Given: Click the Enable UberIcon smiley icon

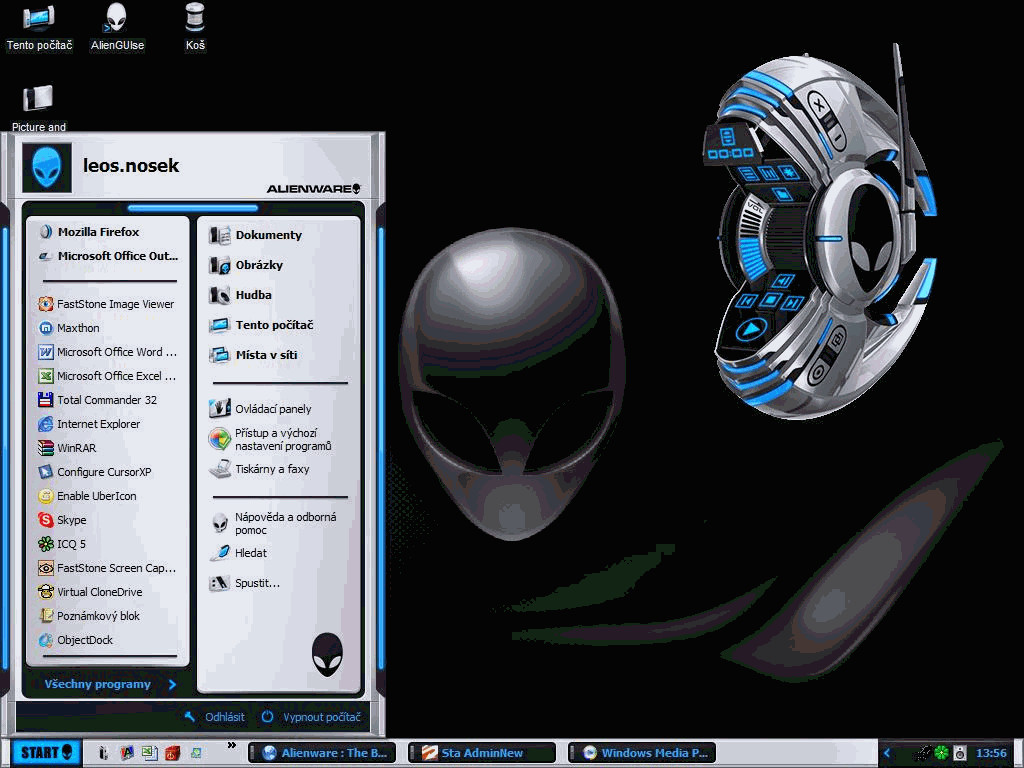Looking at the screenshot, I should tap(45, 496).
